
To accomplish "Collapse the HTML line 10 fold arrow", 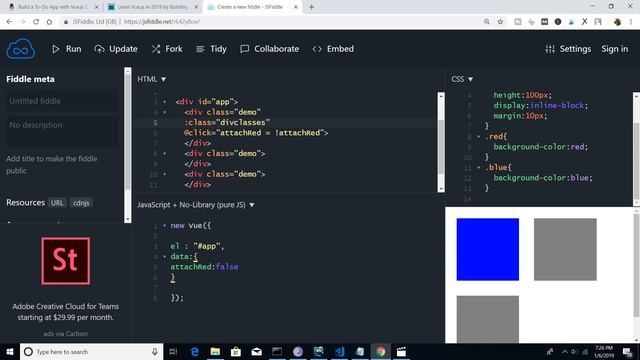I will (x=165, y=174).
